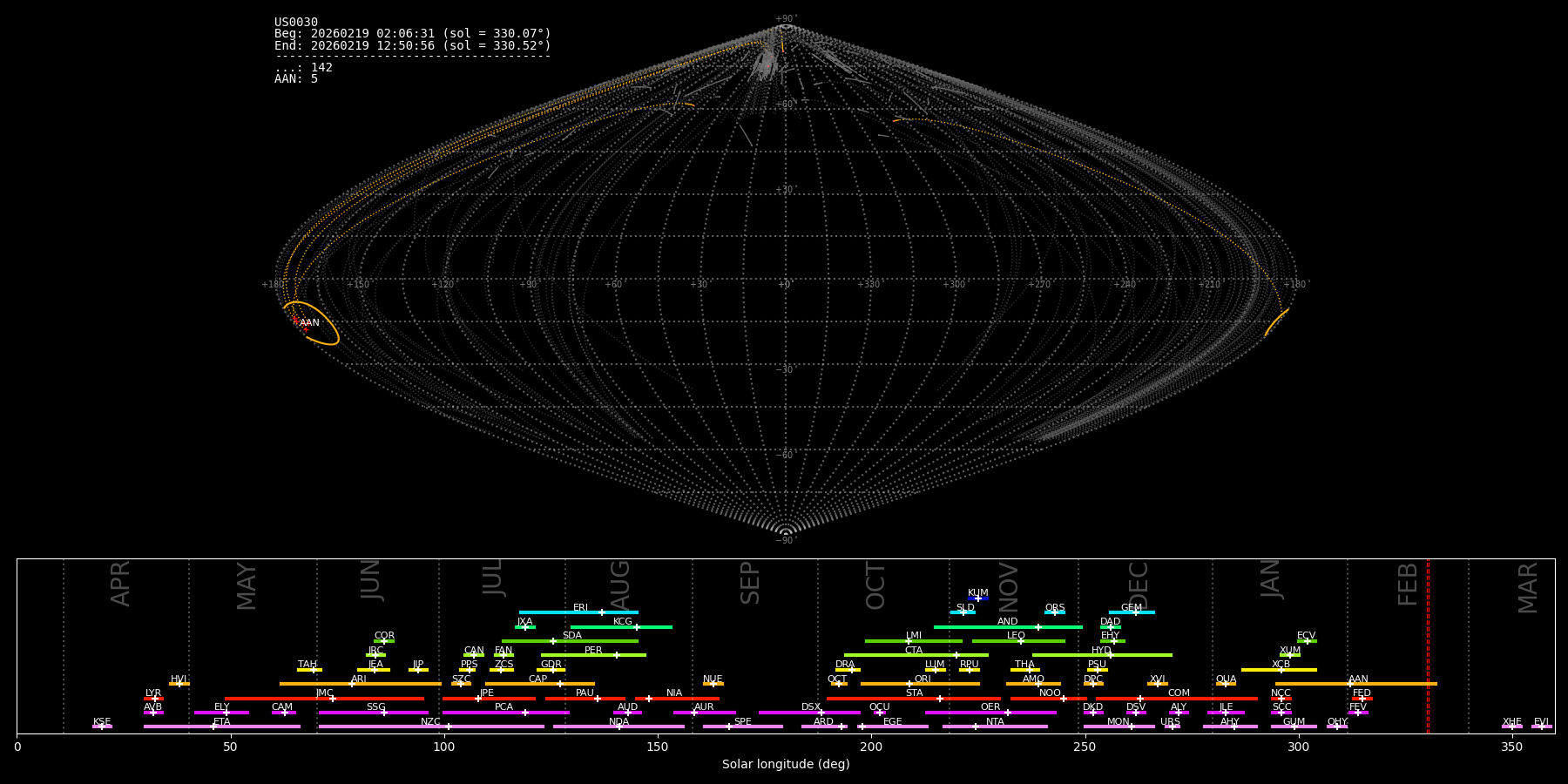Click the ORI shower label
Image resolution: width=1568 pixels, height=784 pixels.
(923, 679)
